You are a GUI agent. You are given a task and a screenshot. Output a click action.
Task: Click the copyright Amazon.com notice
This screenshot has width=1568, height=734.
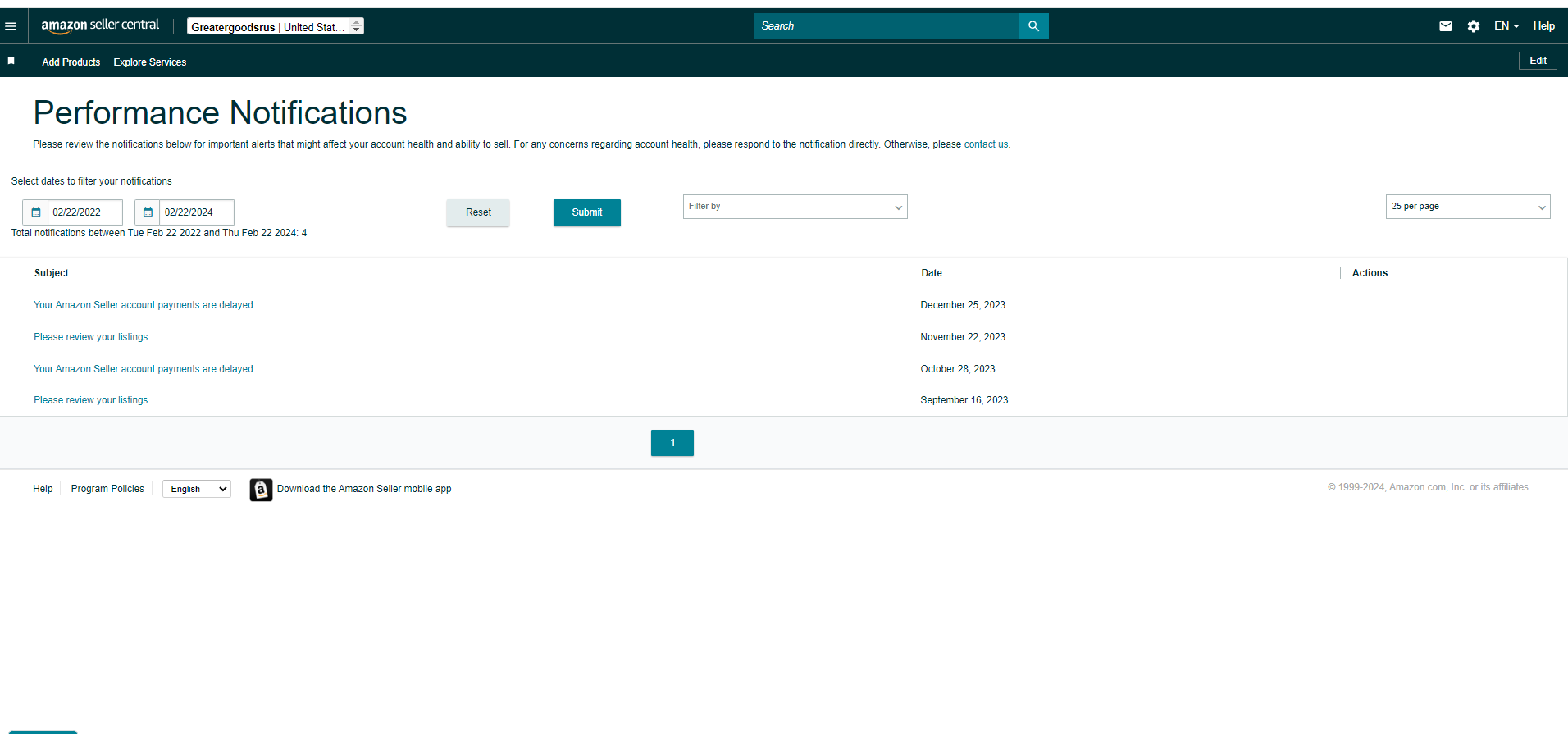(x=1428, y=487)
